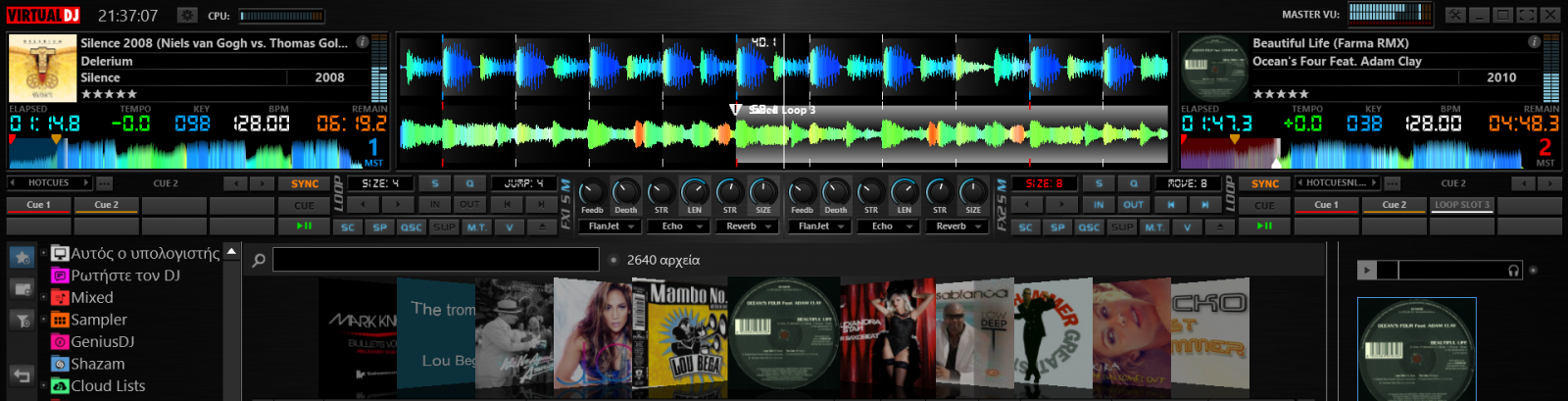Switch deck 1 HOTCUES pad page forward
The width and height of the screenshot is (1568, 401).
[x=86, y=182]
